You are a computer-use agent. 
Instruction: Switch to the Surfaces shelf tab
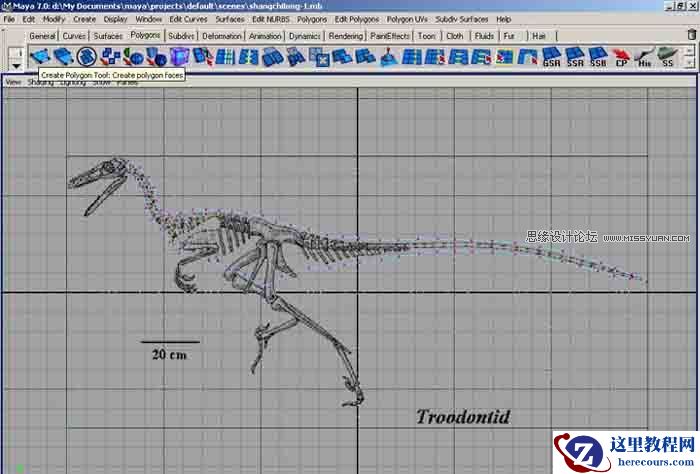pyautogui.click(x=108, y=36)
